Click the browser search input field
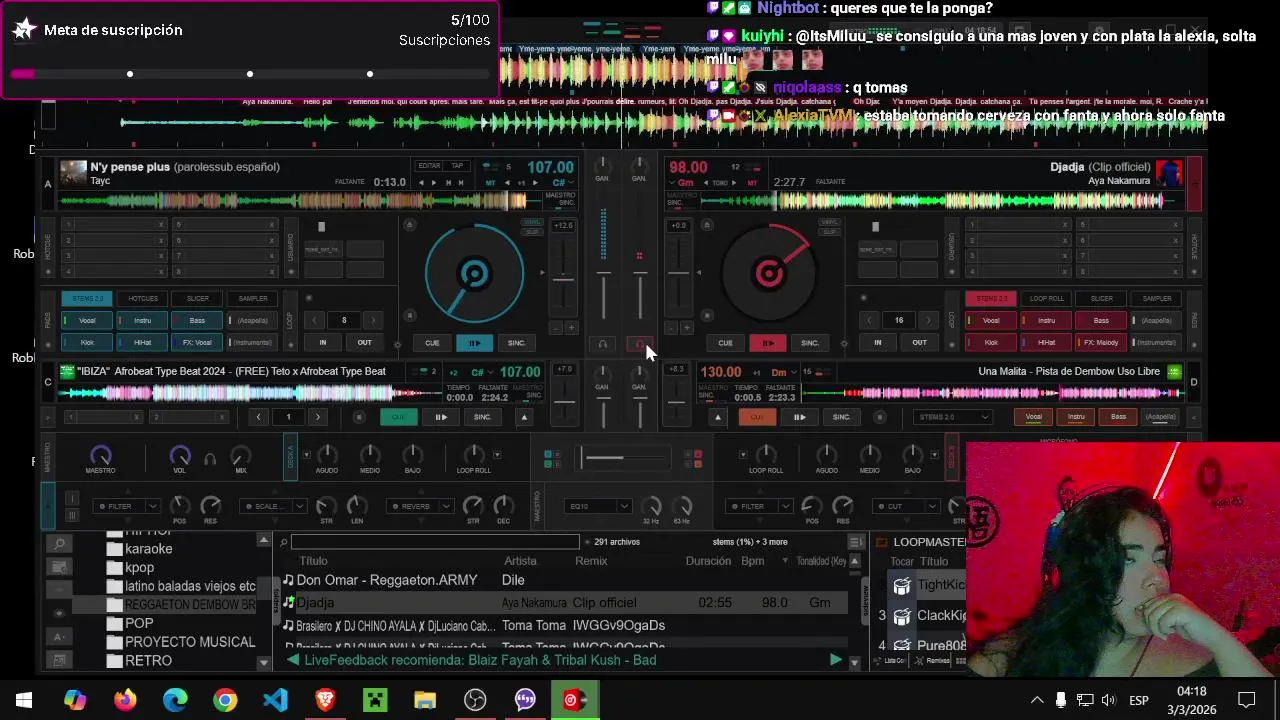 [x=434, y=542]
